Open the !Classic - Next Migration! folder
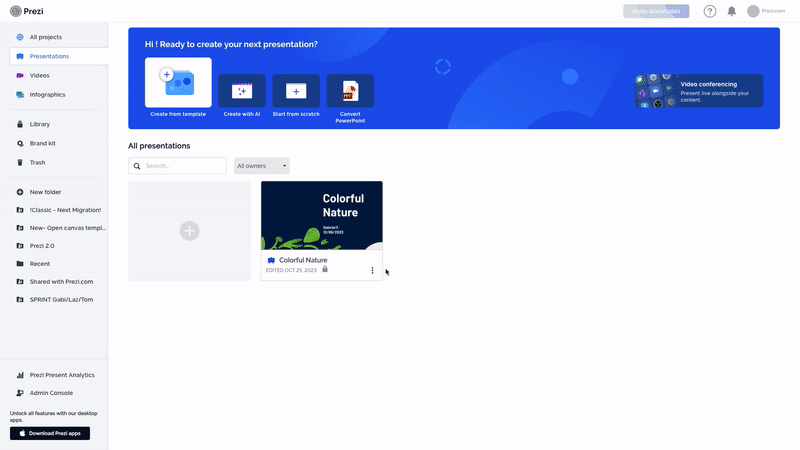This screenshot has width=800, height=450. point(65,210)
